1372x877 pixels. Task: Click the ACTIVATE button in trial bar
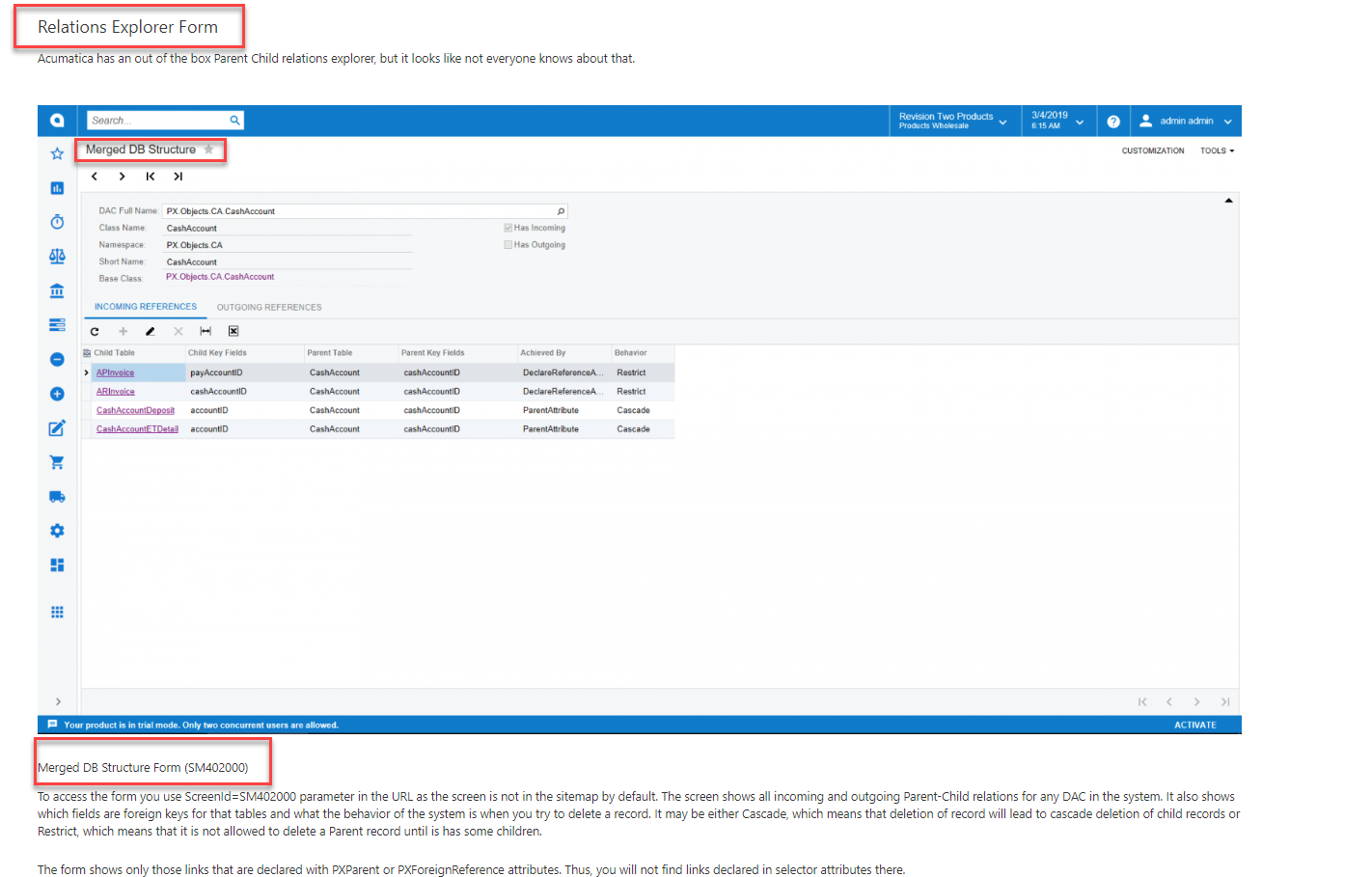tap(1194, 725)
